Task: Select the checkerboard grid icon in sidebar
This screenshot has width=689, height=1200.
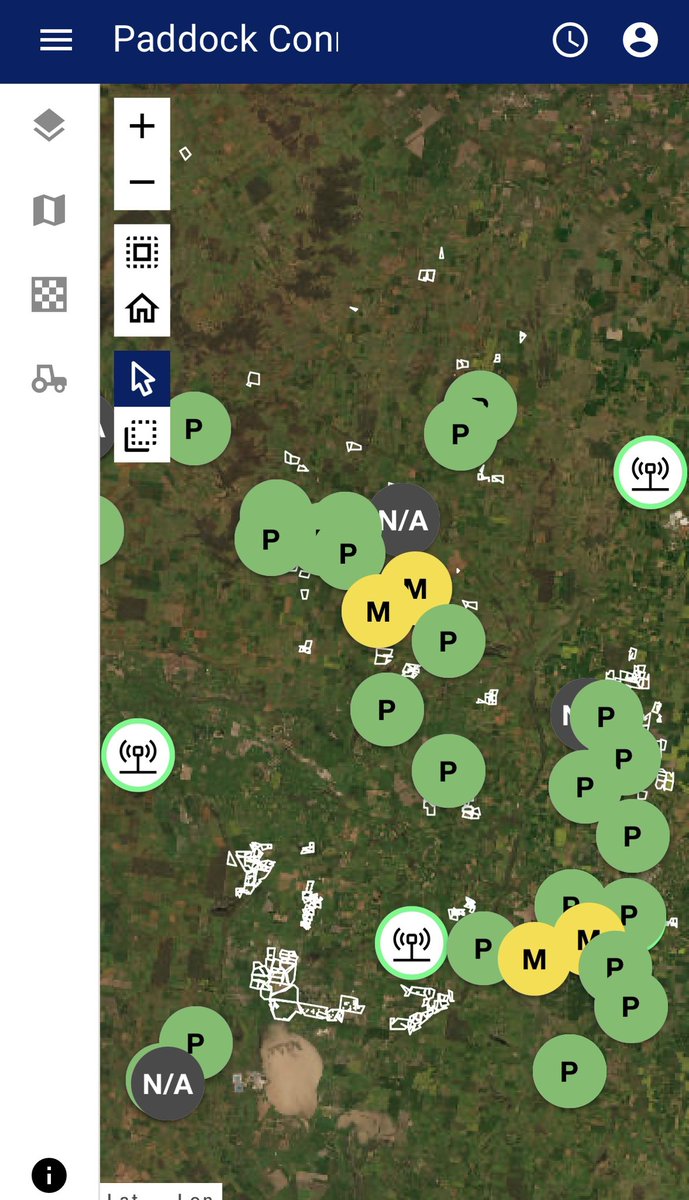Action: [49, 295]
